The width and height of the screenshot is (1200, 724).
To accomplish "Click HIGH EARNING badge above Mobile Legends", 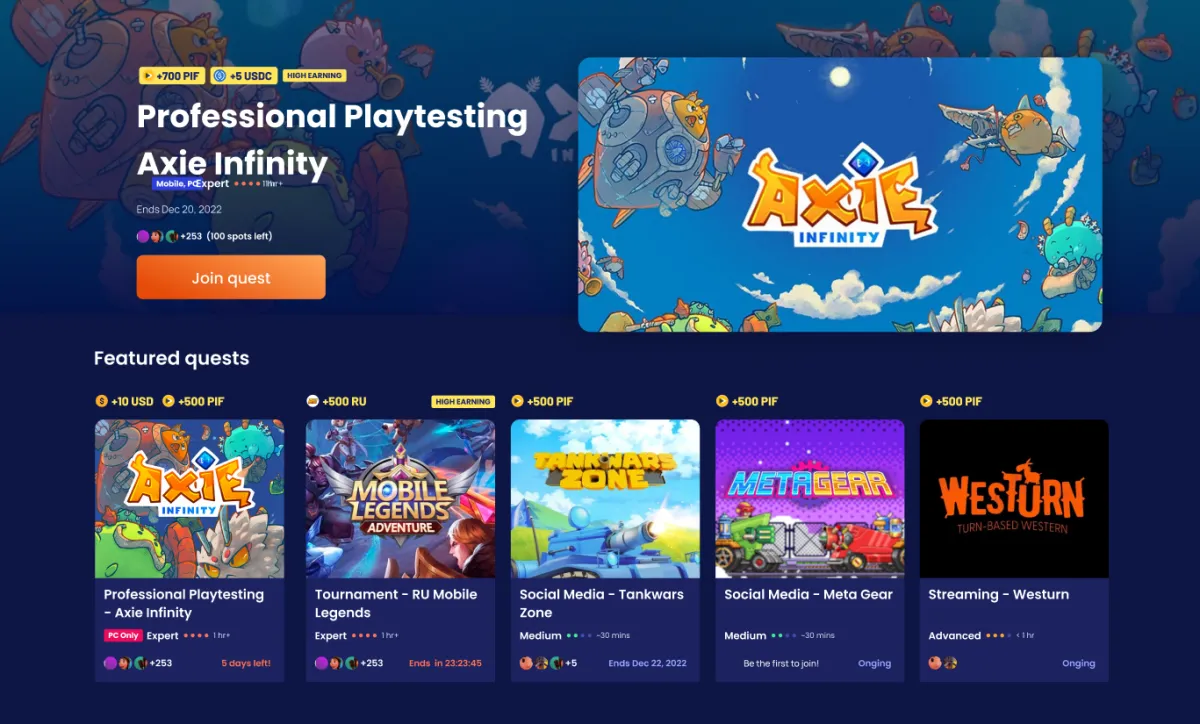I will (x=463, y=401).
